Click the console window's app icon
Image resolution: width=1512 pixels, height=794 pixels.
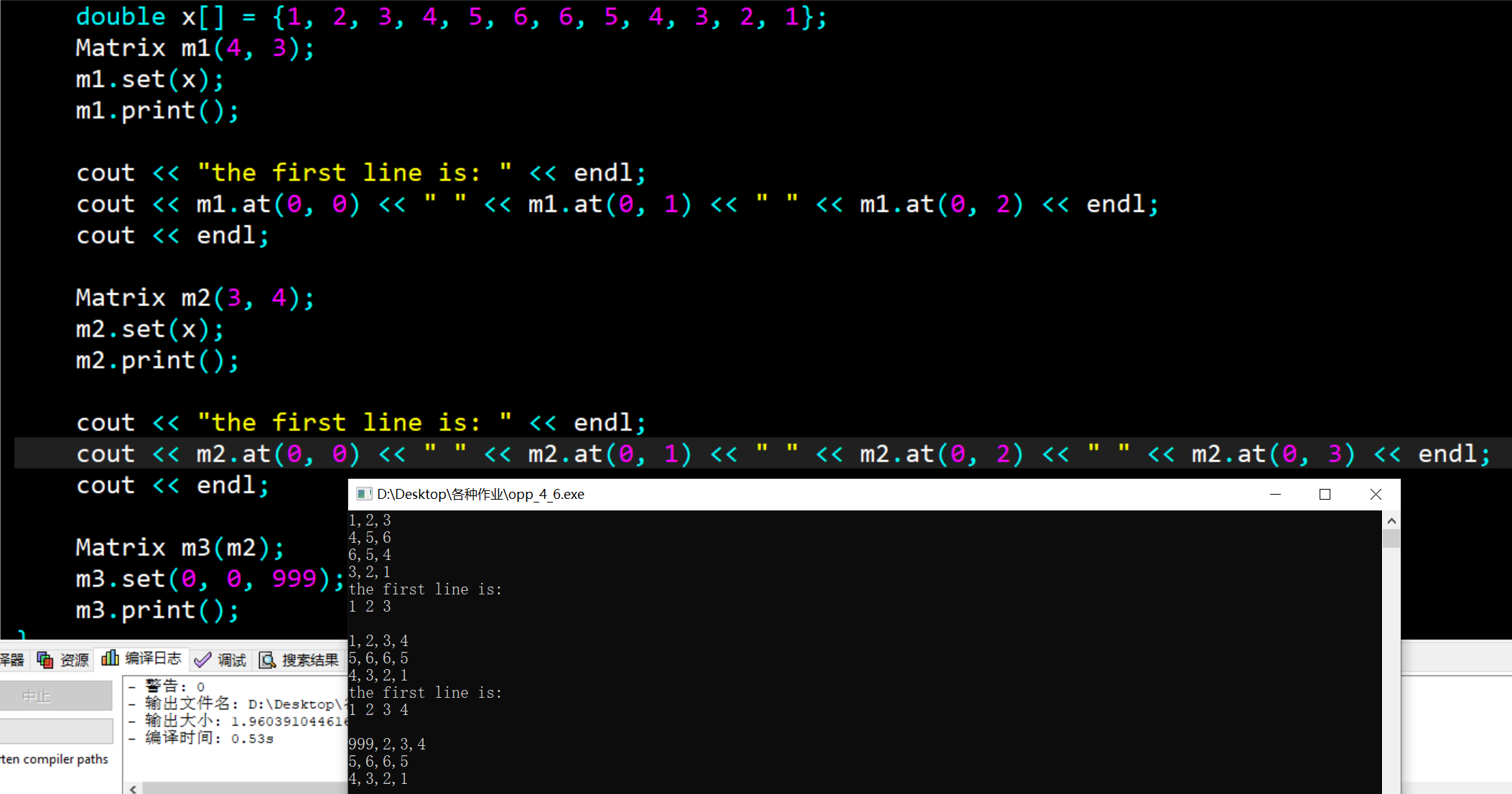click(364, 494)
